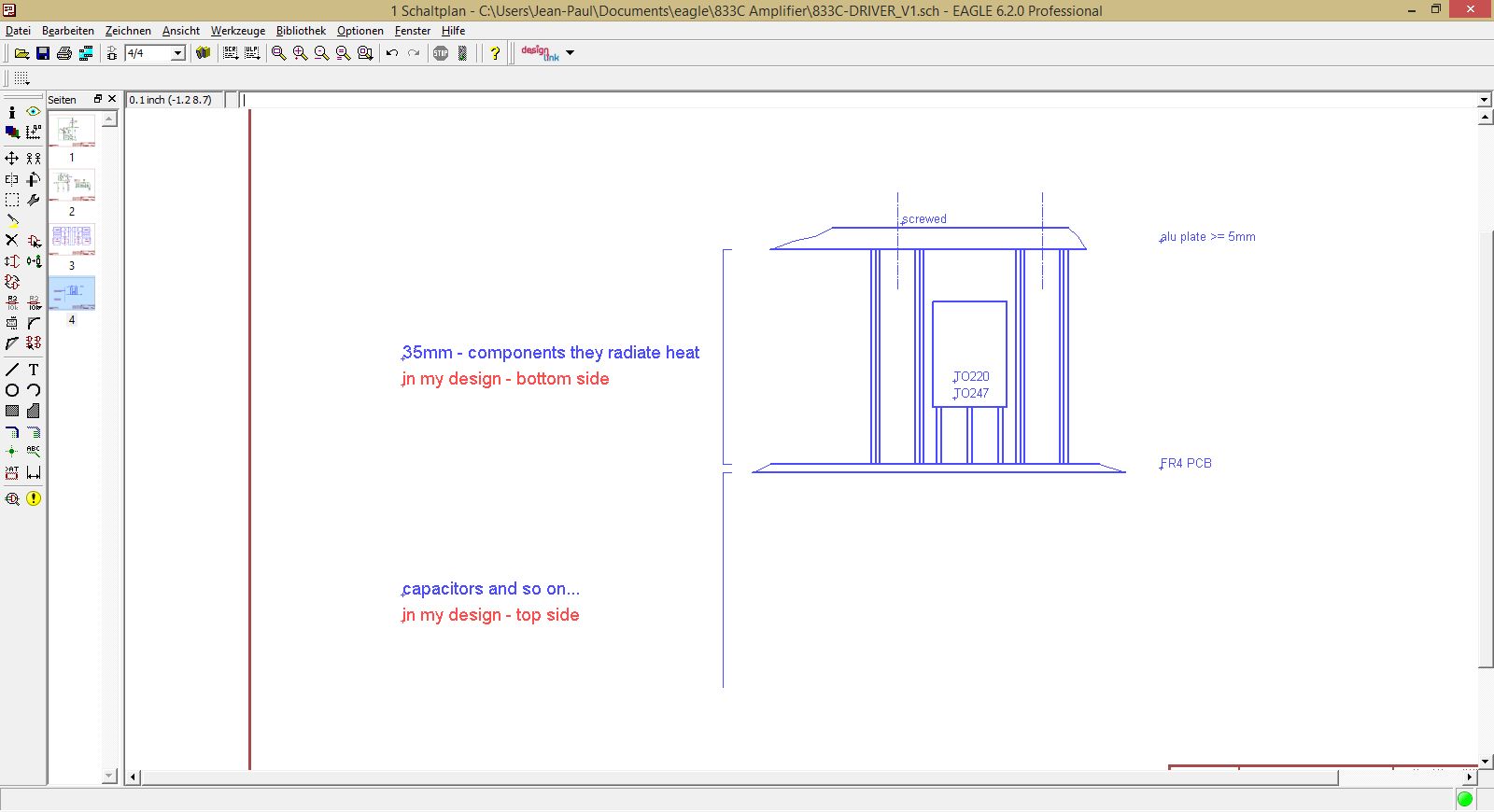Select sheet 1 thumbnail

72,131
